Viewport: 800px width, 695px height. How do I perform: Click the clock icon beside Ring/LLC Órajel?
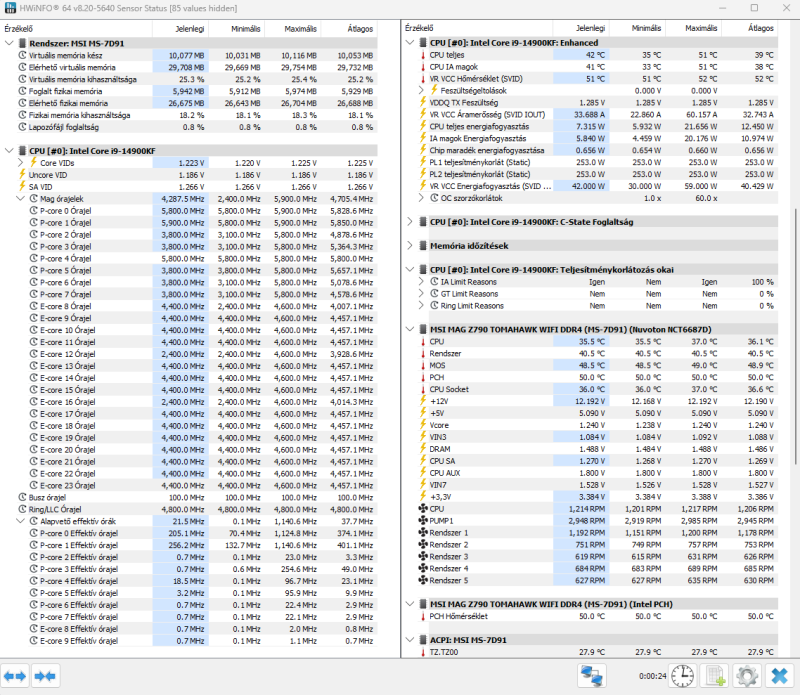[22, 509]
